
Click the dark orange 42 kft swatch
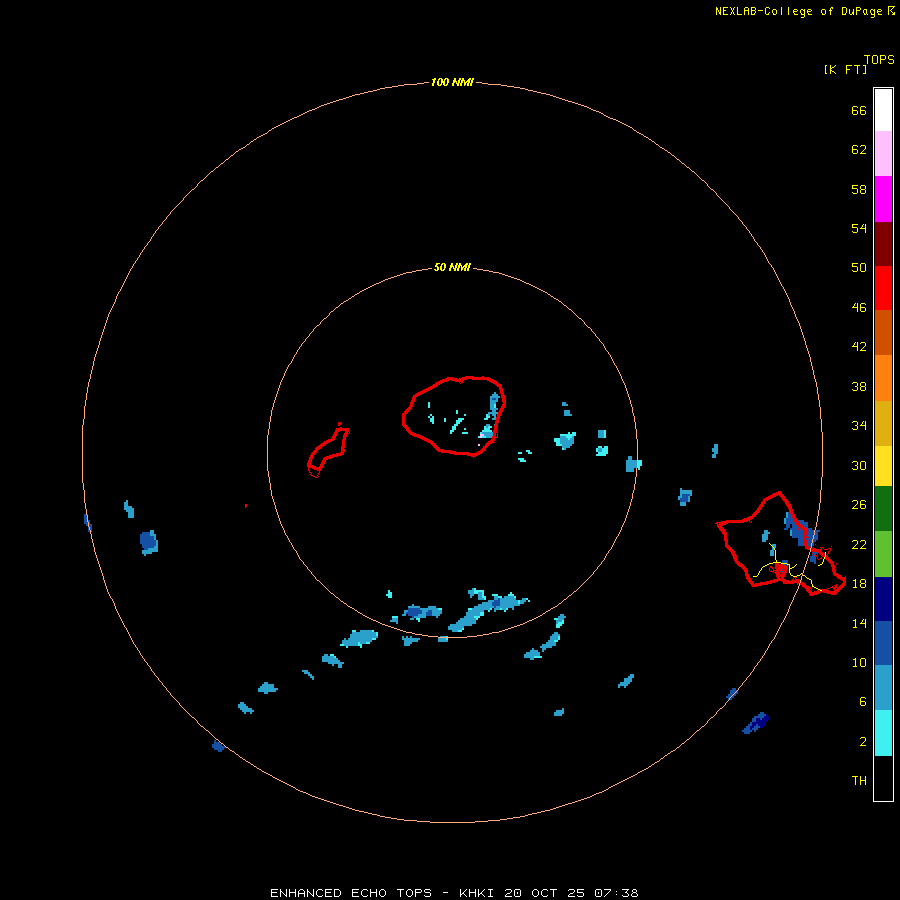(x=883, y=332)
